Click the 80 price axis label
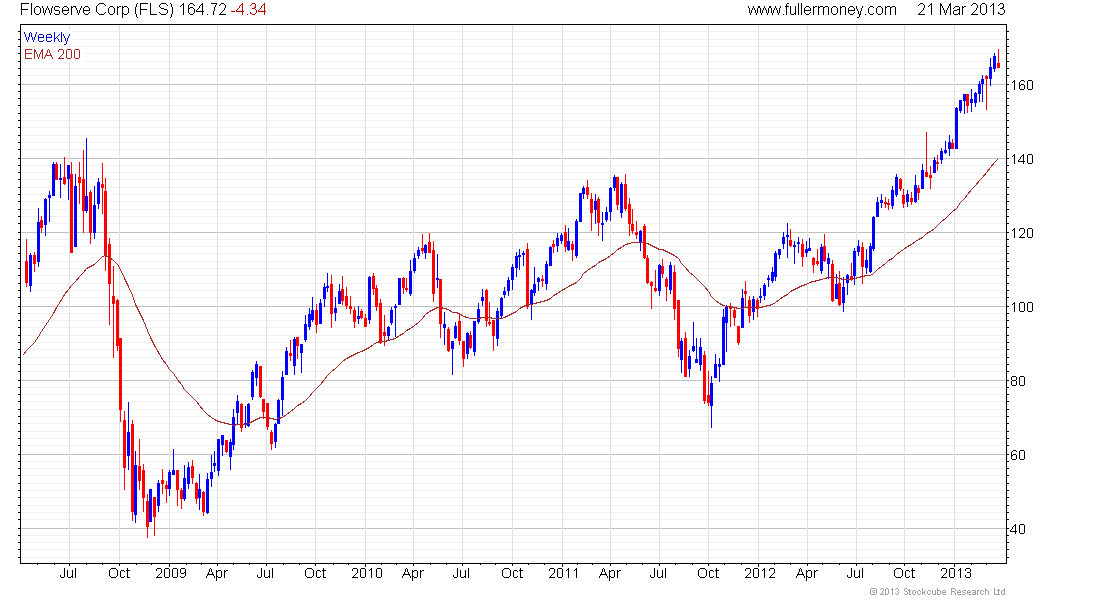Screen dimensions: 1100x600 pos(1019,382)
